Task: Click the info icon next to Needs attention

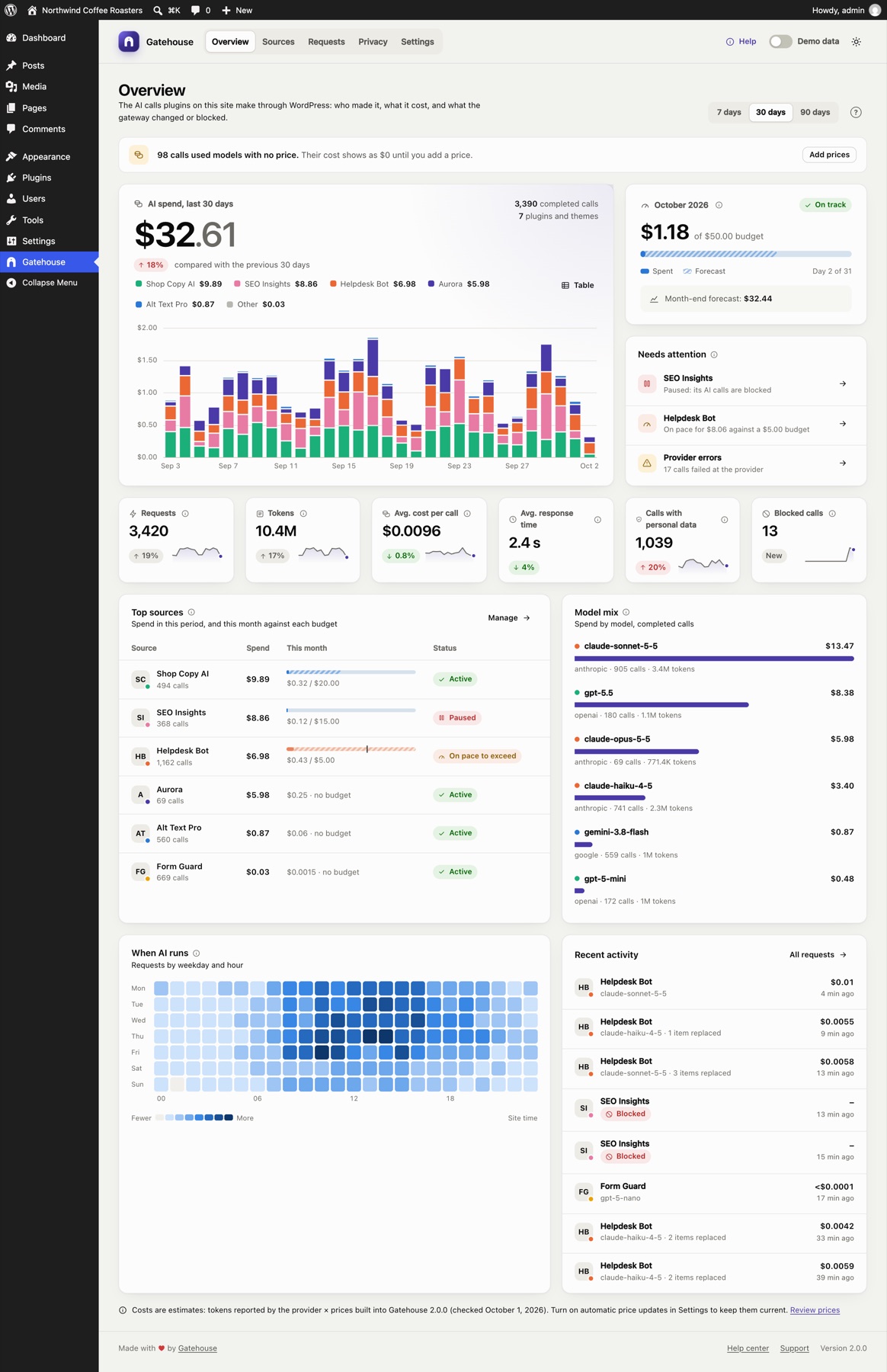Action: (x=714, y=354)
